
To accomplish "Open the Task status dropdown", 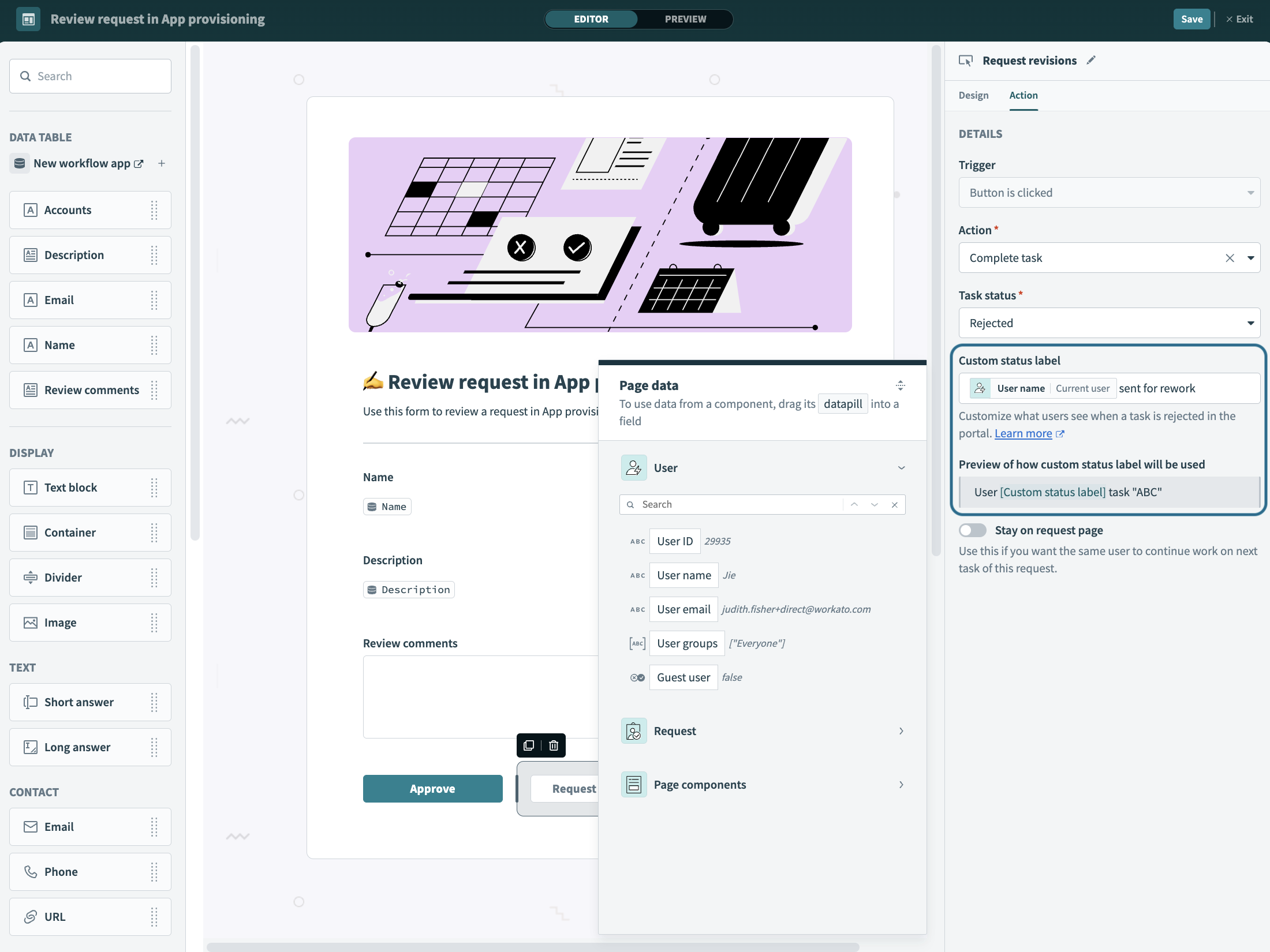I will coord(1250,323).
